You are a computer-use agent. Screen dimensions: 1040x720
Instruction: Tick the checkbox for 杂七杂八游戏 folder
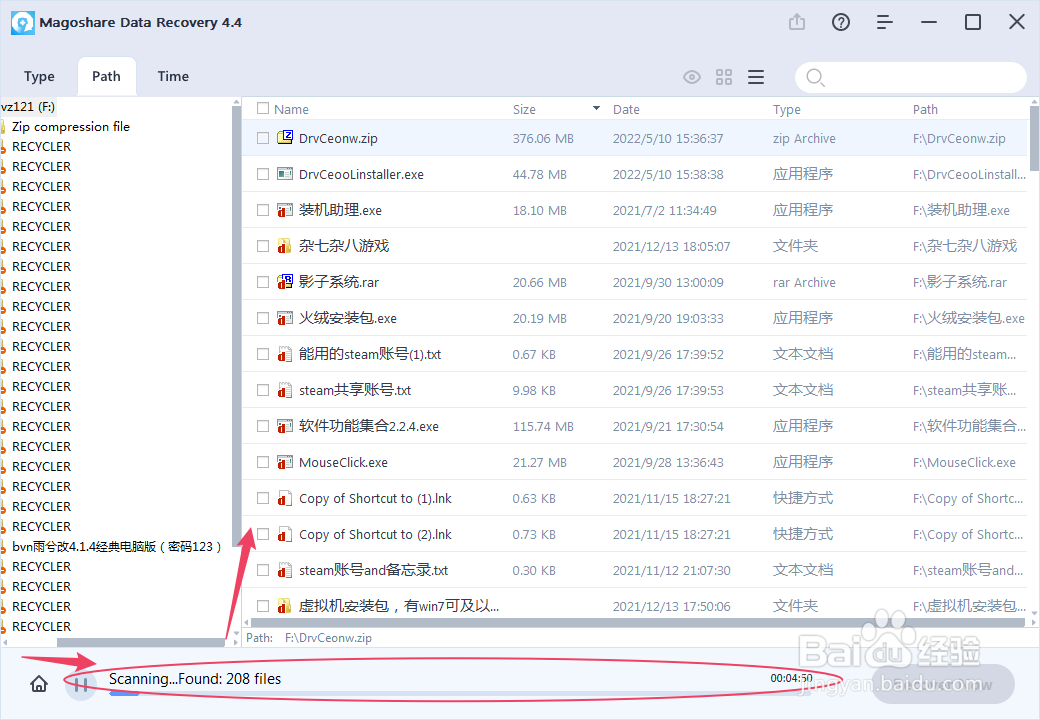263,246
